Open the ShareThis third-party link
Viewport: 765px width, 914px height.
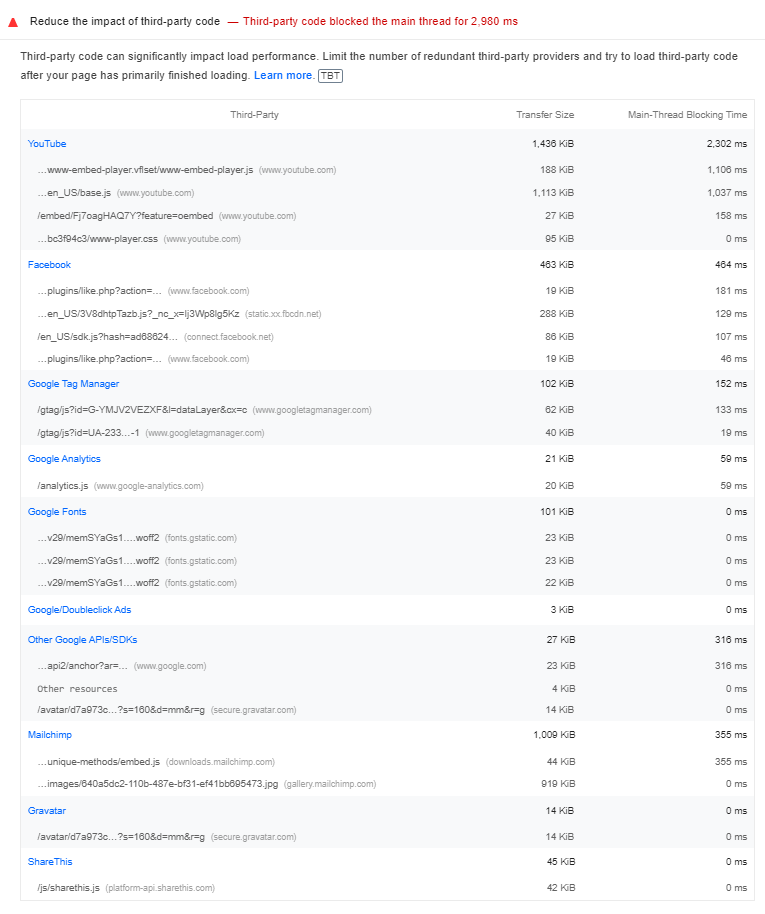(49, 861)
